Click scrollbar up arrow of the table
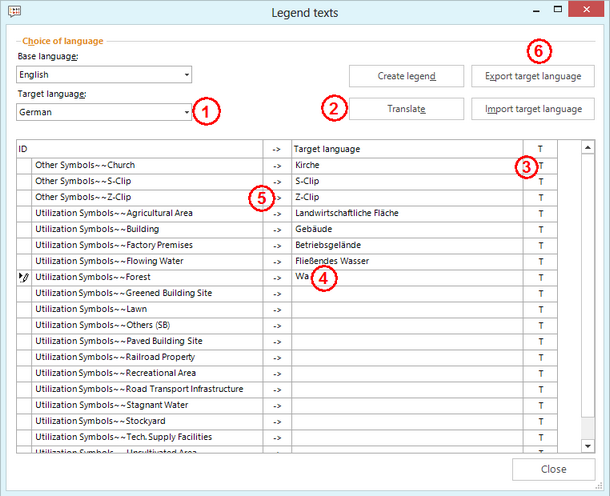 (x=588, y=147)
